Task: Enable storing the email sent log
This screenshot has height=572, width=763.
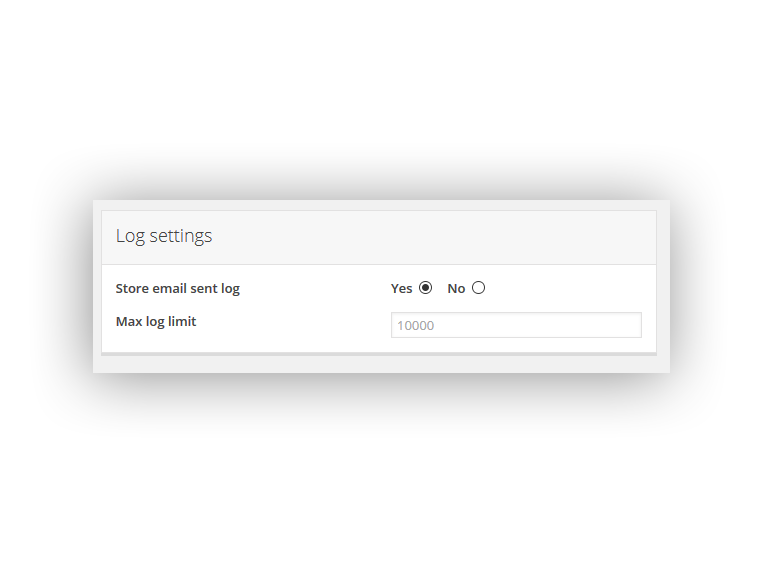Action: [x=426, y=288]
